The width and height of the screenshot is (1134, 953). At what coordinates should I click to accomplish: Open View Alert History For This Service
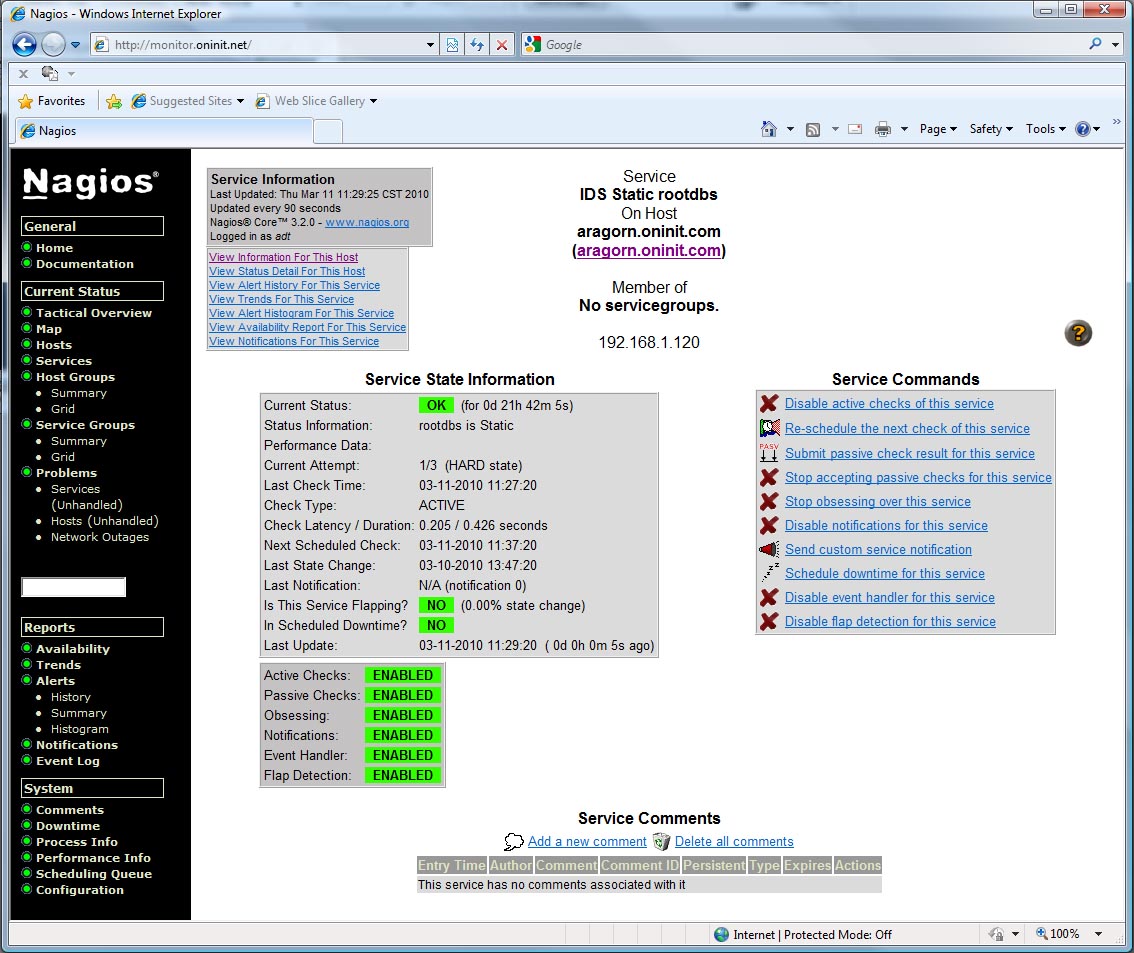click(x=294, y=286)
